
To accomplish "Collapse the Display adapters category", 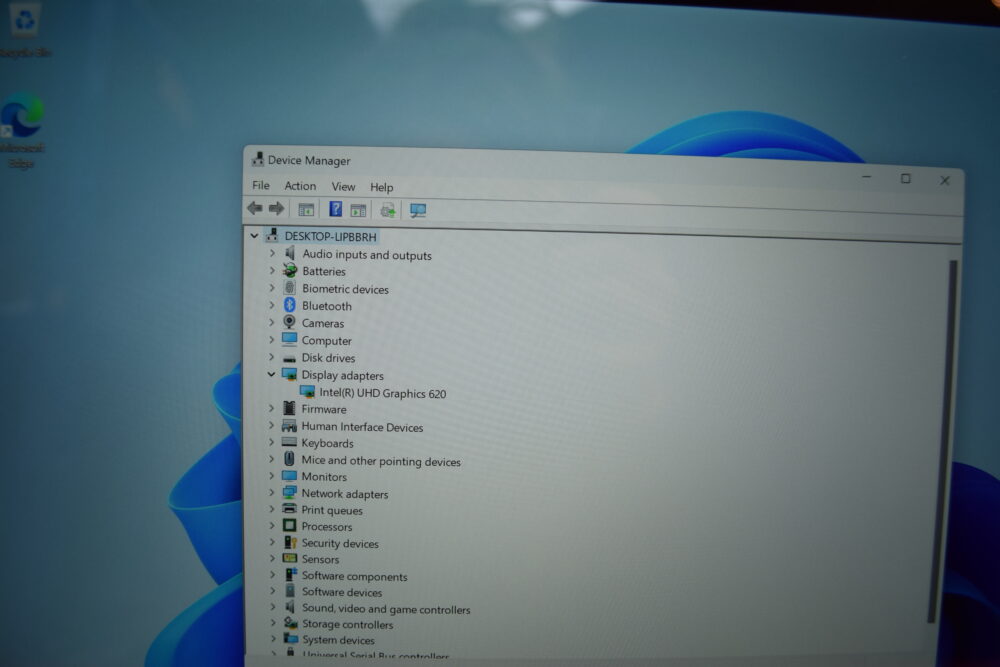I will 272,374.
